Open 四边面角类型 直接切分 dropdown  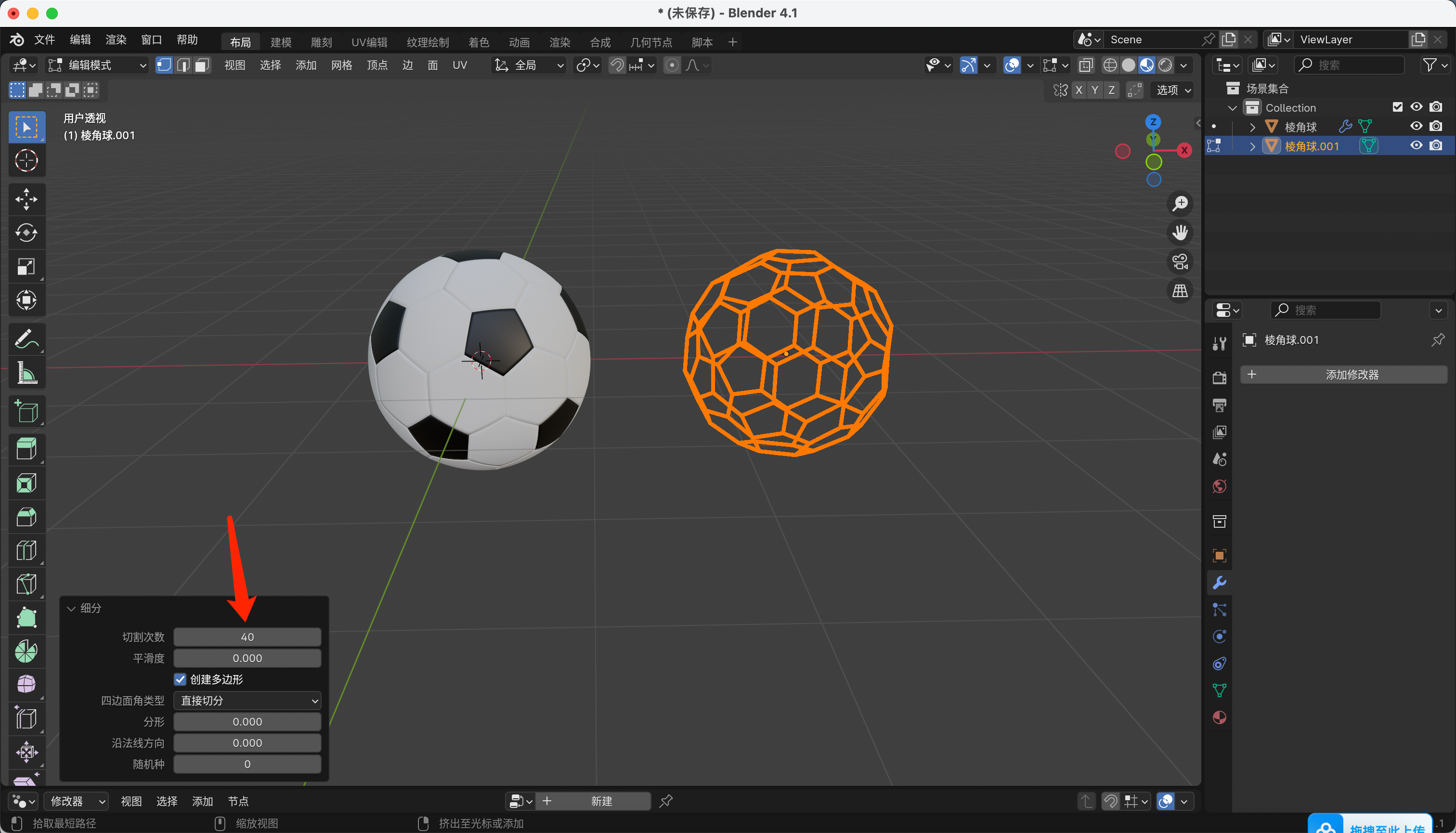click(x=247, y=700)
